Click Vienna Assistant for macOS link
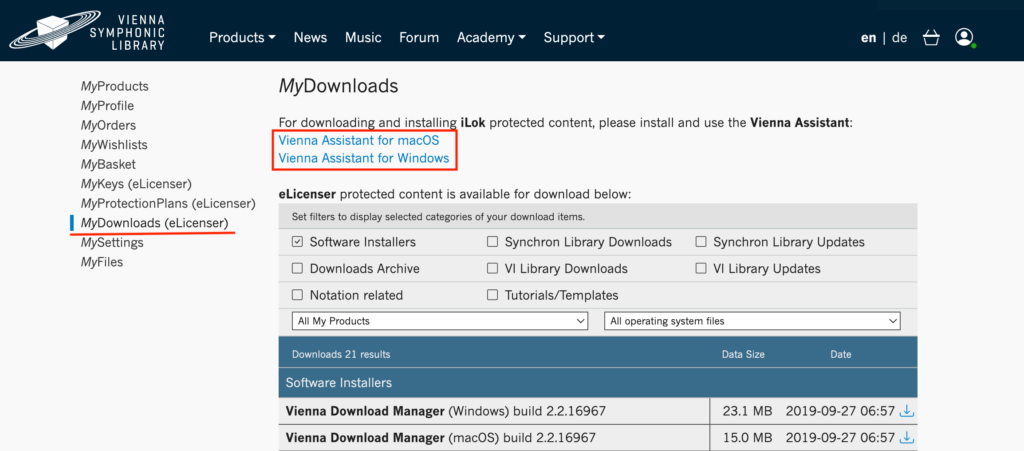The width and height of the screenshot is (1024, 451). click(359, 140)
